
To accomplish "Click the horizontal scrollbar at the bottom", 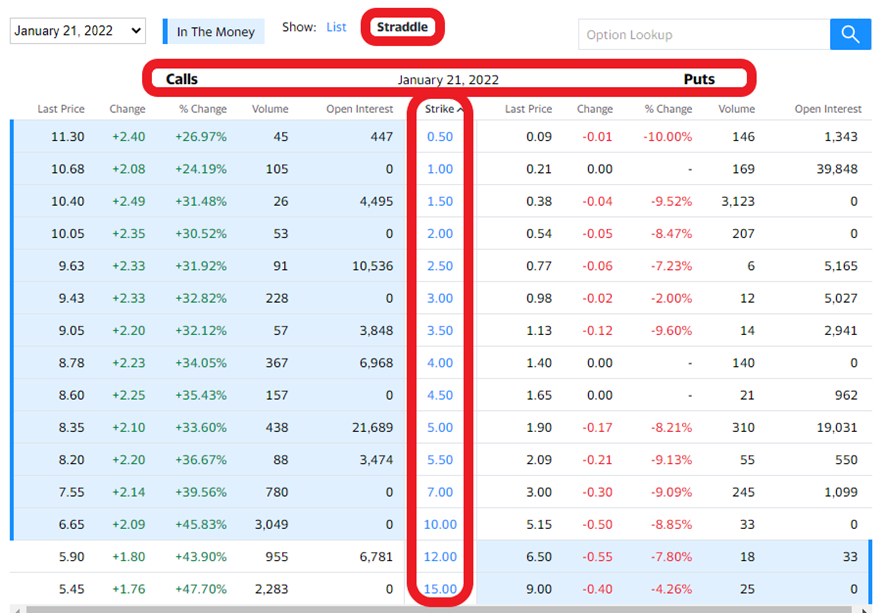I will coord(440,608).
